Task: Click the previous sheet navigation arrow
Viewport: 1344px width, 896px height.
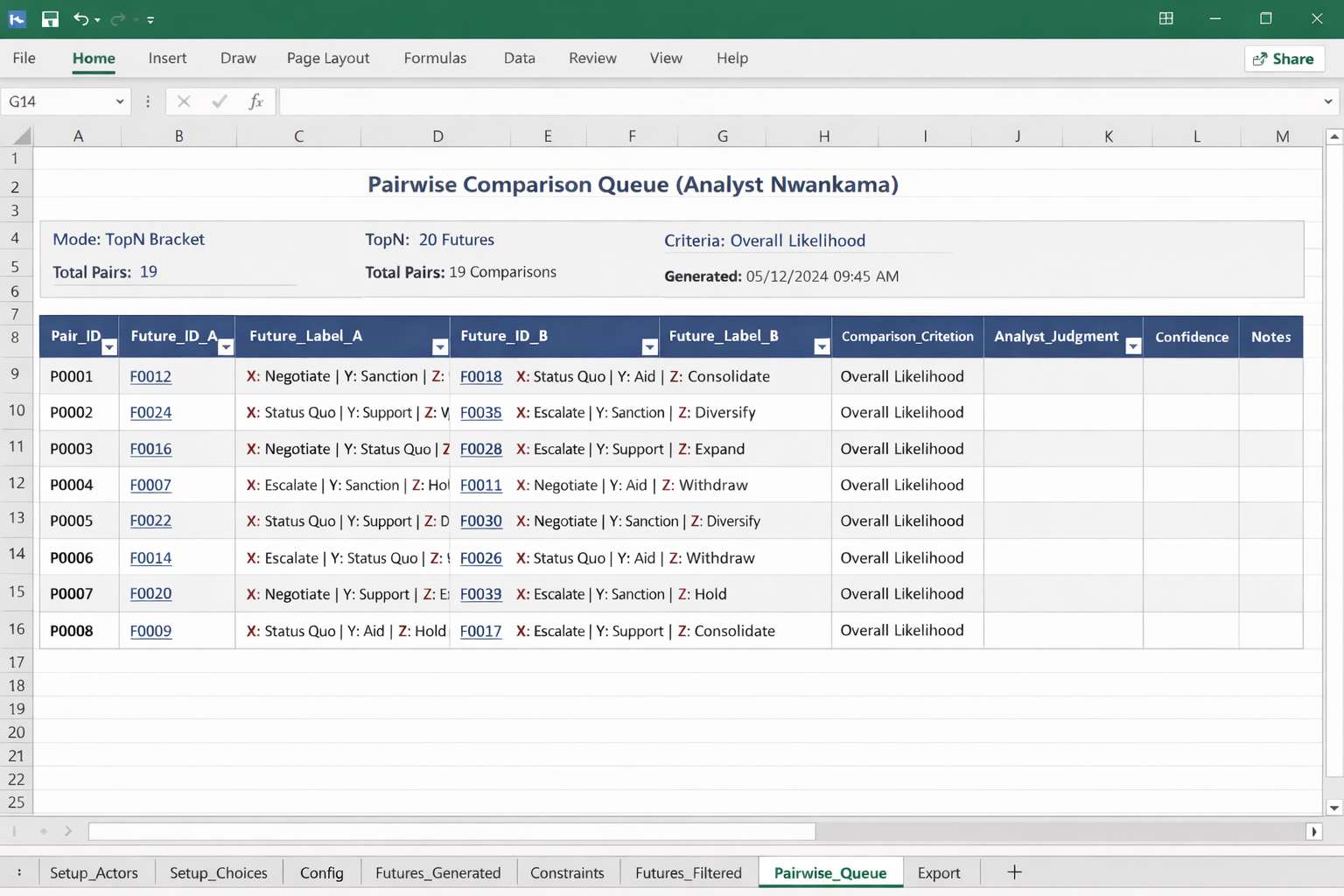Action: (x=43, y=831)
